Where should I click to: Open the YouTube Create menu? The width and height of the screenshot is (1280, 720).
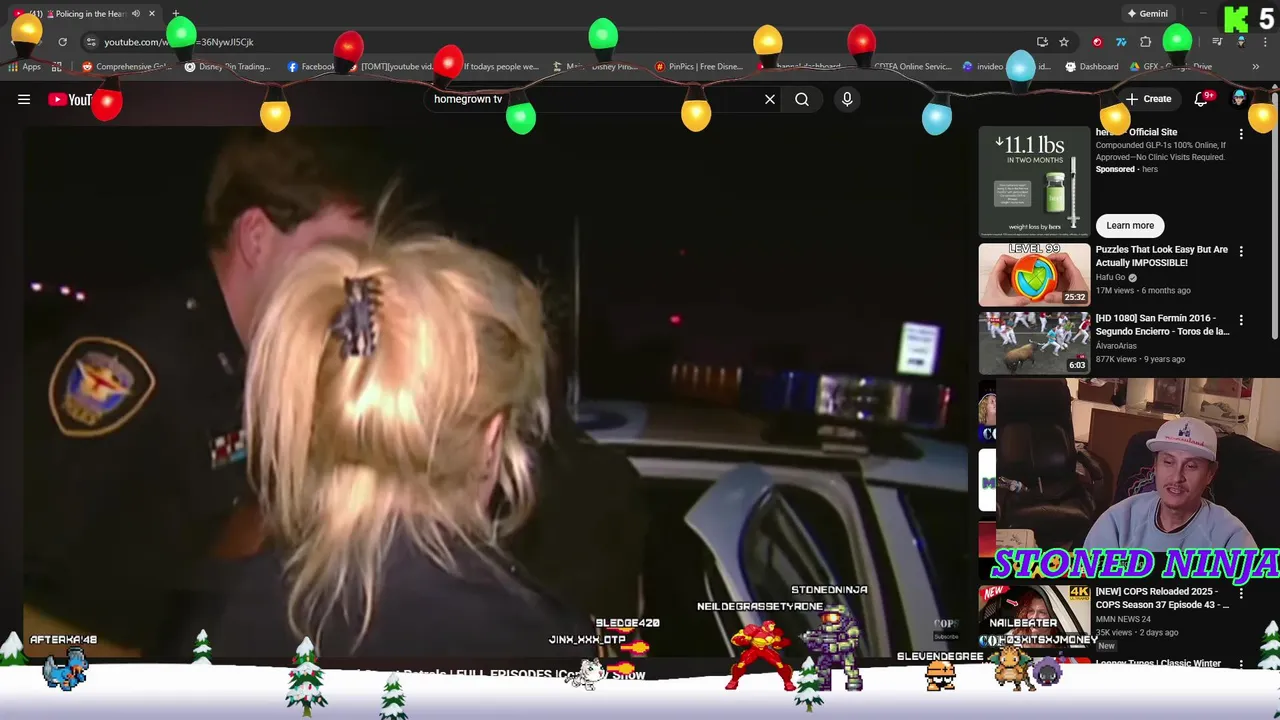point(1148,99)
